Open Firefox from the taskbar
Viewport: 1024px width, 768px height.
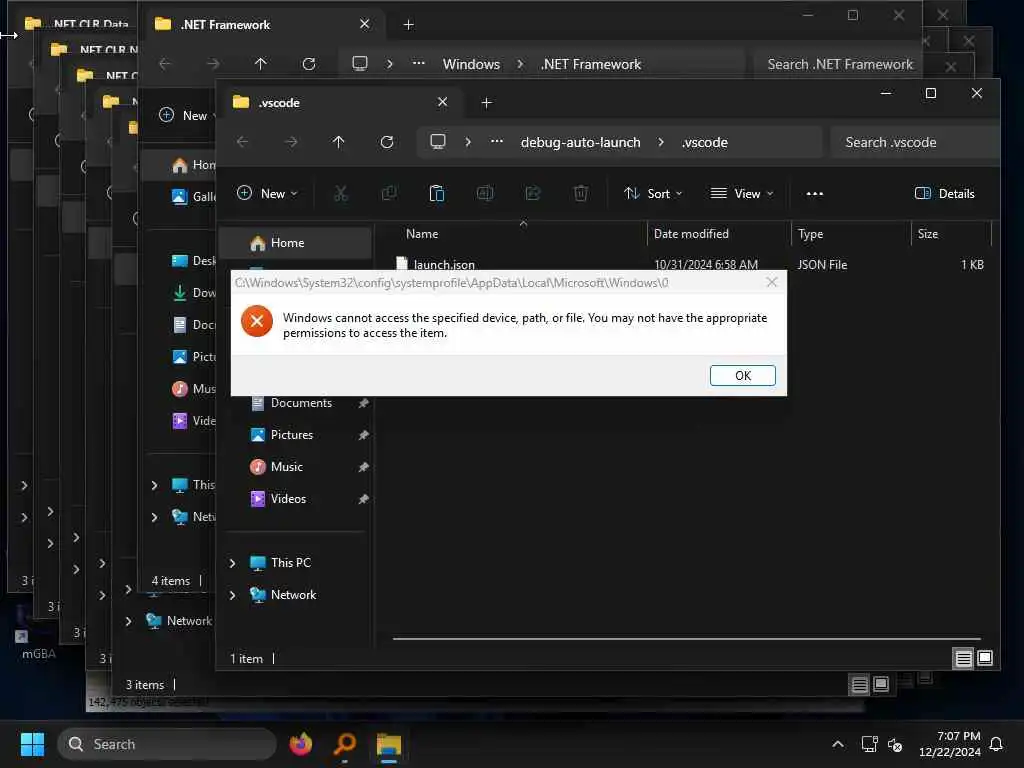pyautogui.click(x=301, y=744)
